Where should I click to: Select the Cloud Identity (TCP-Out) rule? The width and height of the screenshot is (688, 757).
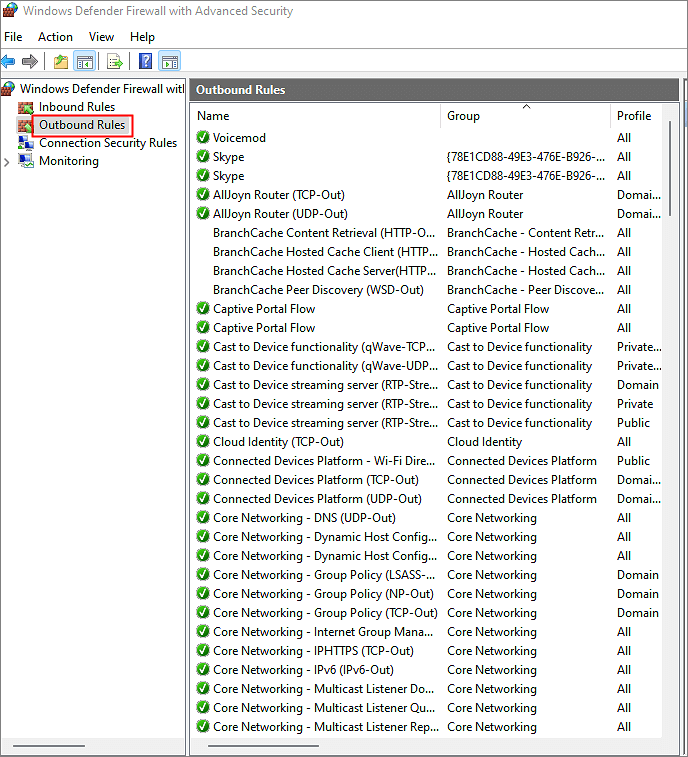pyautogui.click(x=278, y=442)
